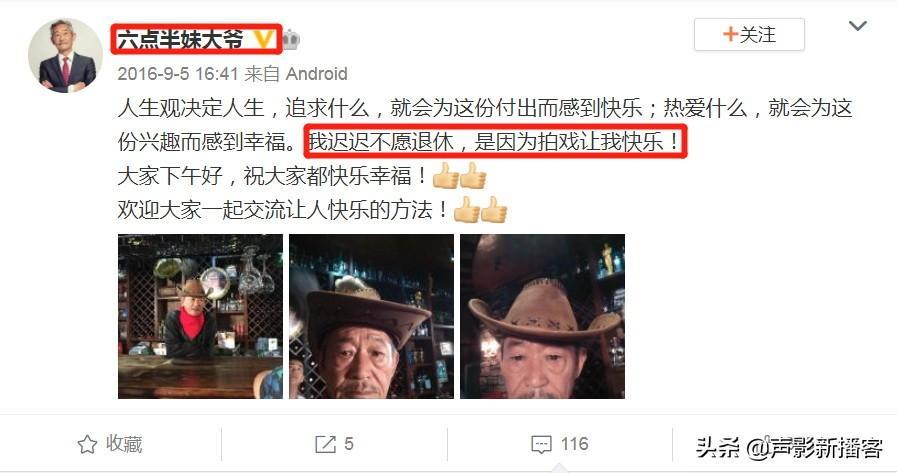This screenshot has height=473, width=897.
Task: Open the round profile avatar photo
Action: [x=65, y=55]
